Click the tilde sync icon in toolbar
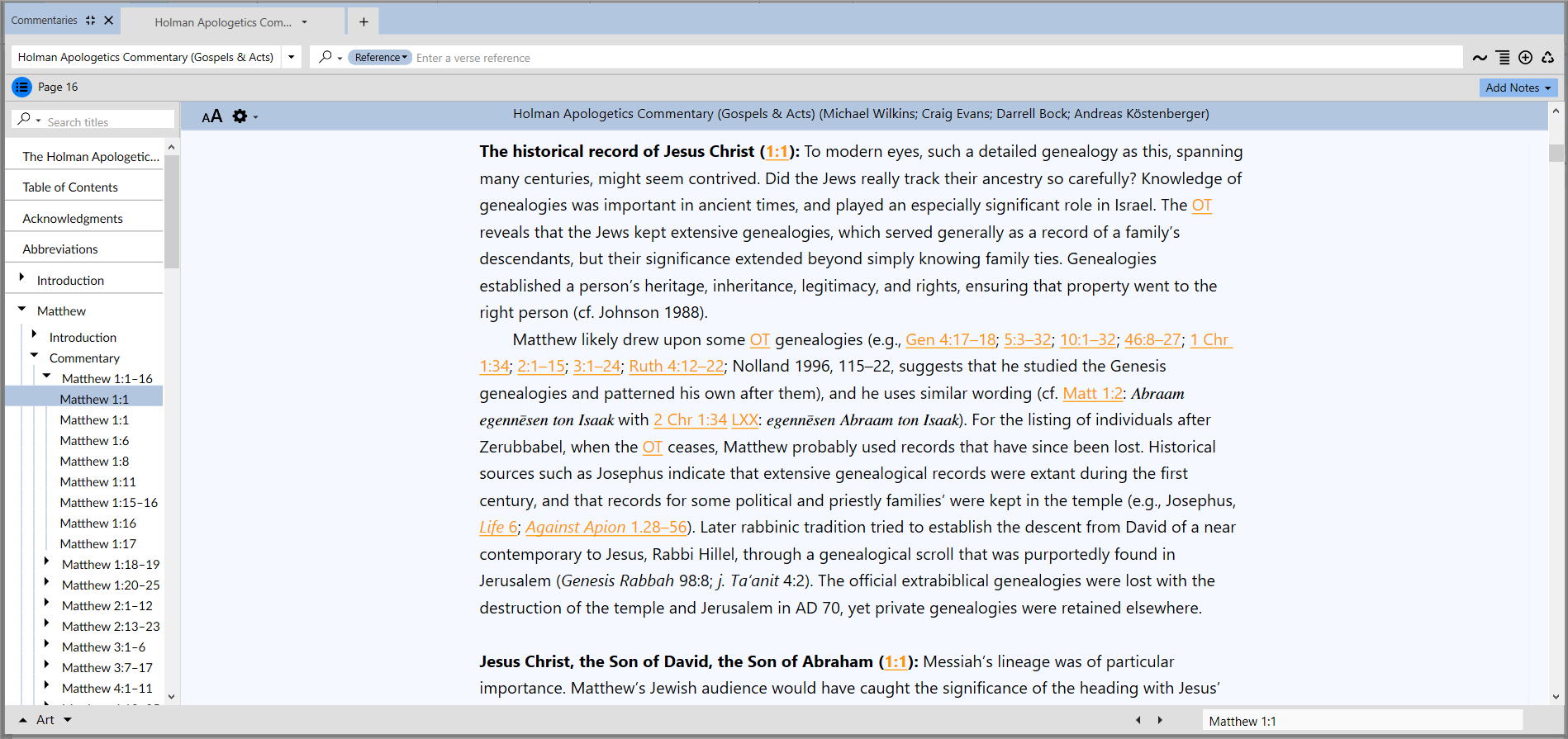Image resolution: width=1568 pixels, height=739 pixels. click(x=1480, y=58)
